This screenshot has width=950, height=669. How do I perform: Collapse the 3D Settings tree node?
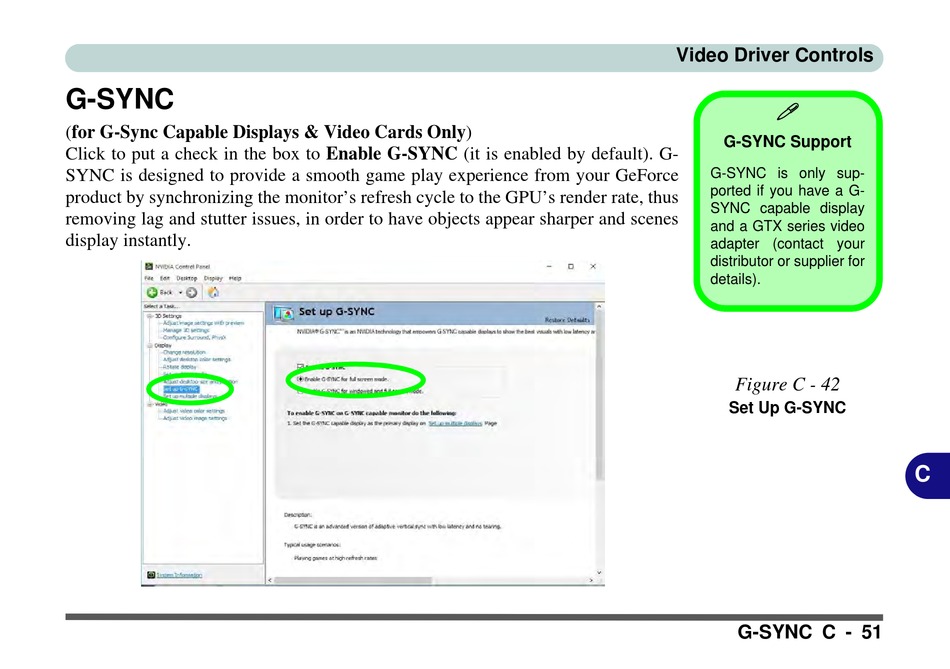click(x=149, y=316)
